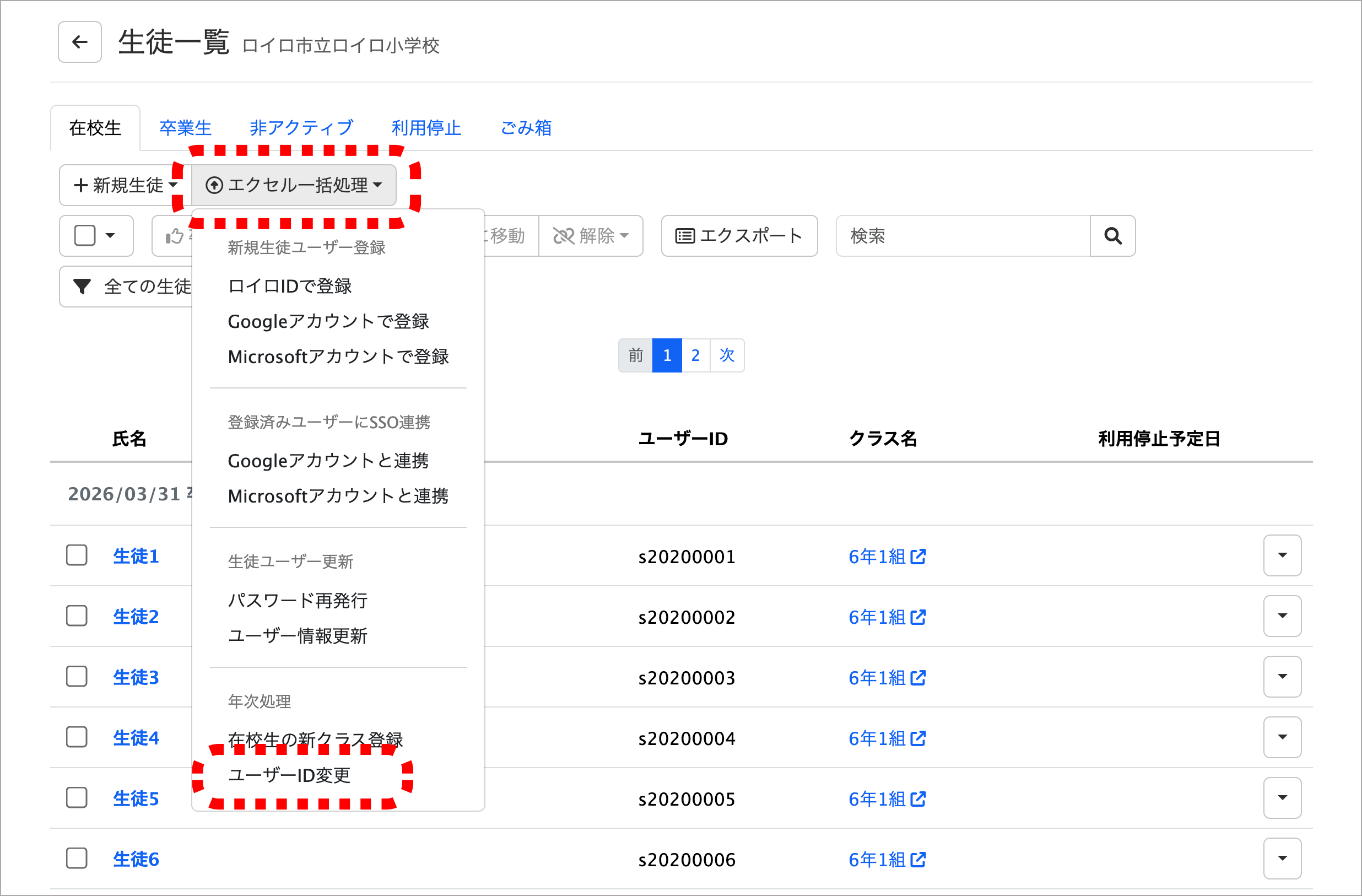Go to page 2 of pagination

coord(695,355)
